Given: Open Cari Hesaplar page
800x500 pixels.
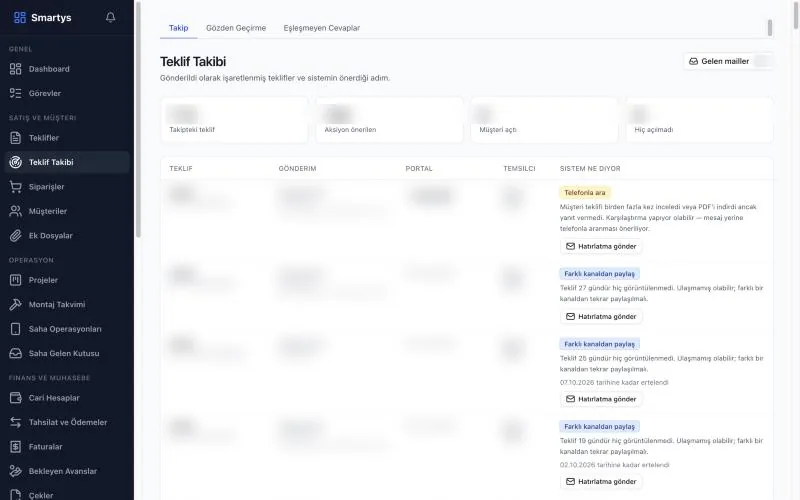Looking at the screenshot, I should coord(67,398).
